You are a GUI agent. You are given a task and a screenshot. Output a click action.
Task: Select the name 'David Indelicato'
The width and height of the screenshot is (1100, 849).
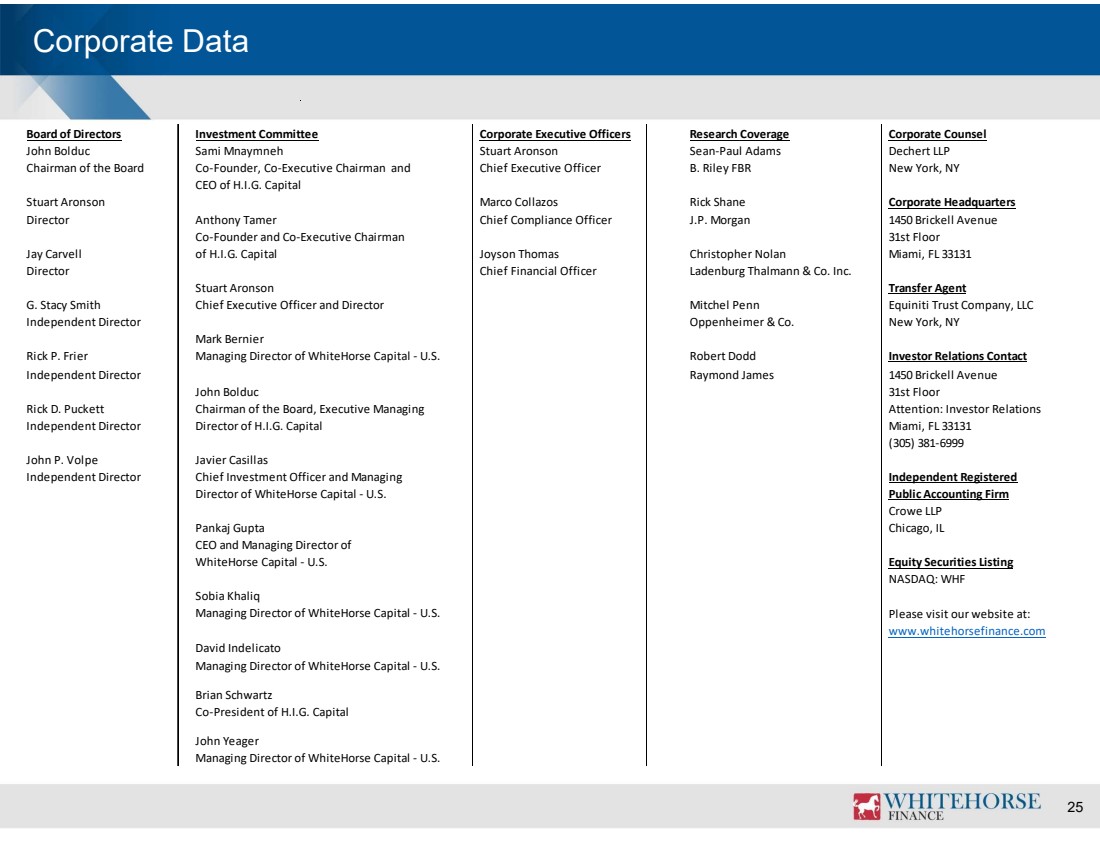click(238, 648)
